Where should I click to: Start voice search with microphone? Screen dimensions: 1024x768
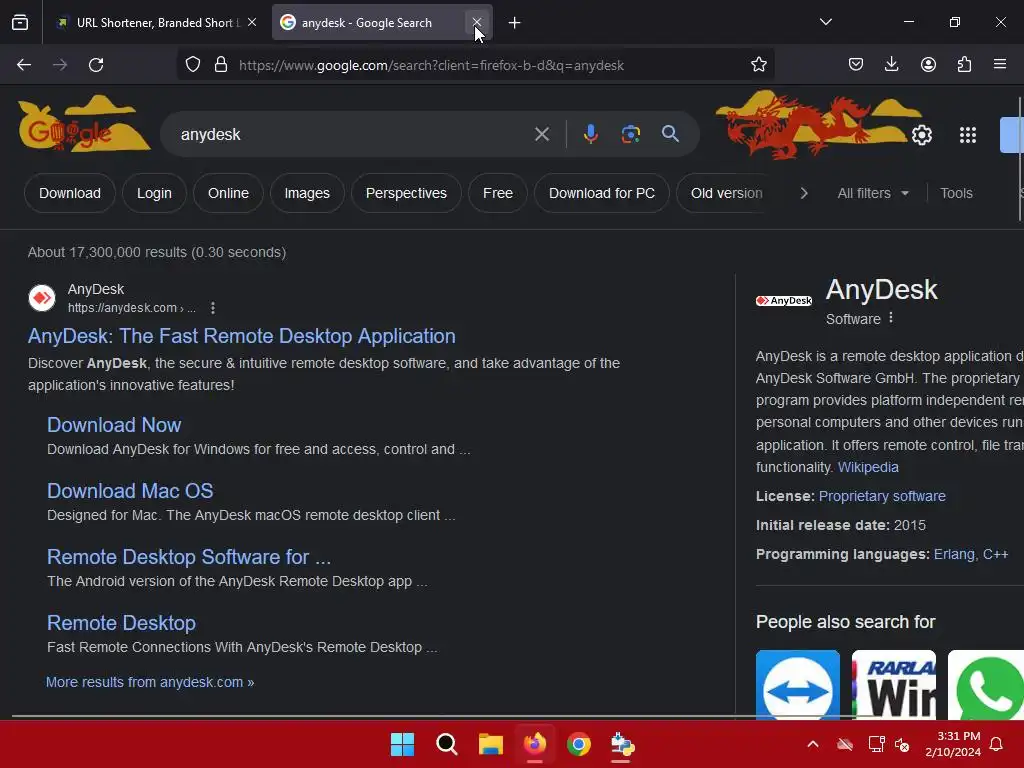(x=590, y=134)
